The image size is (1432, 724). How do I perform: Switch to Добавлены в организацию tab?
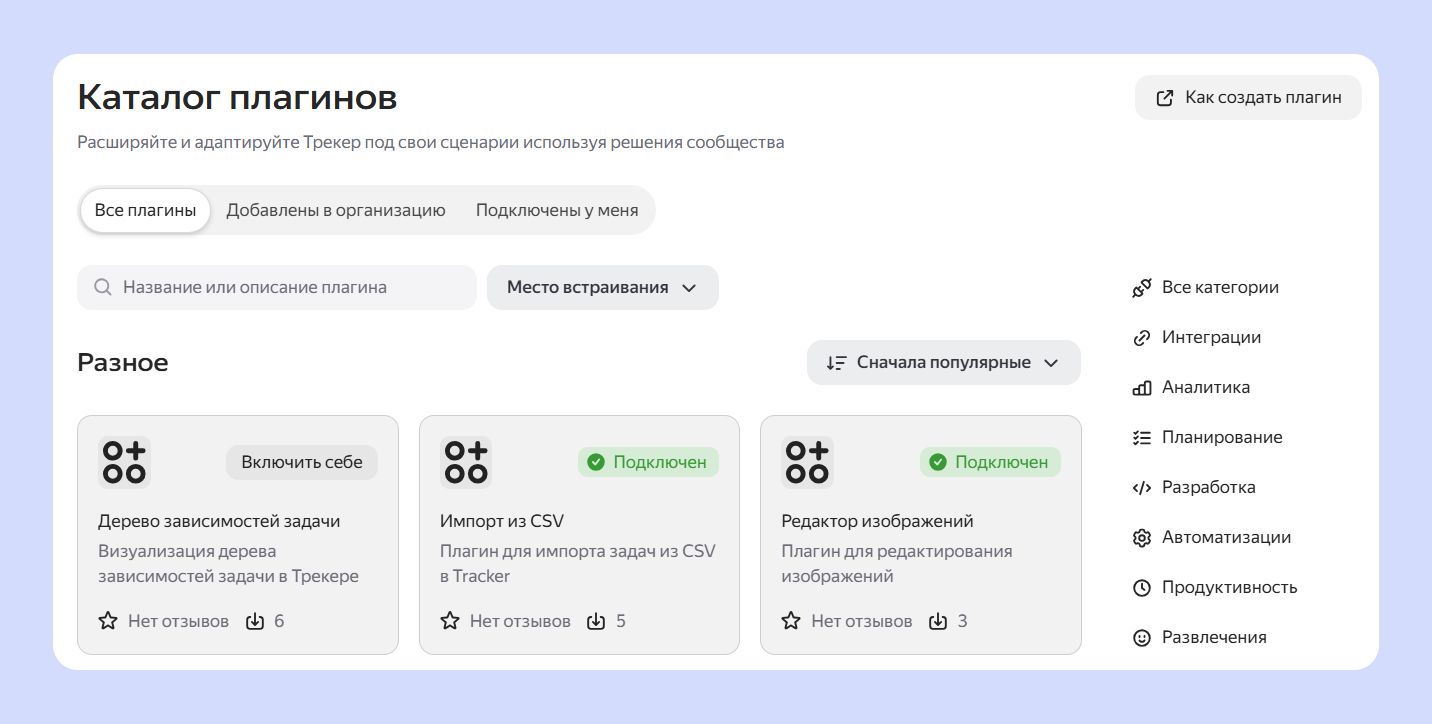pos(336,210)
